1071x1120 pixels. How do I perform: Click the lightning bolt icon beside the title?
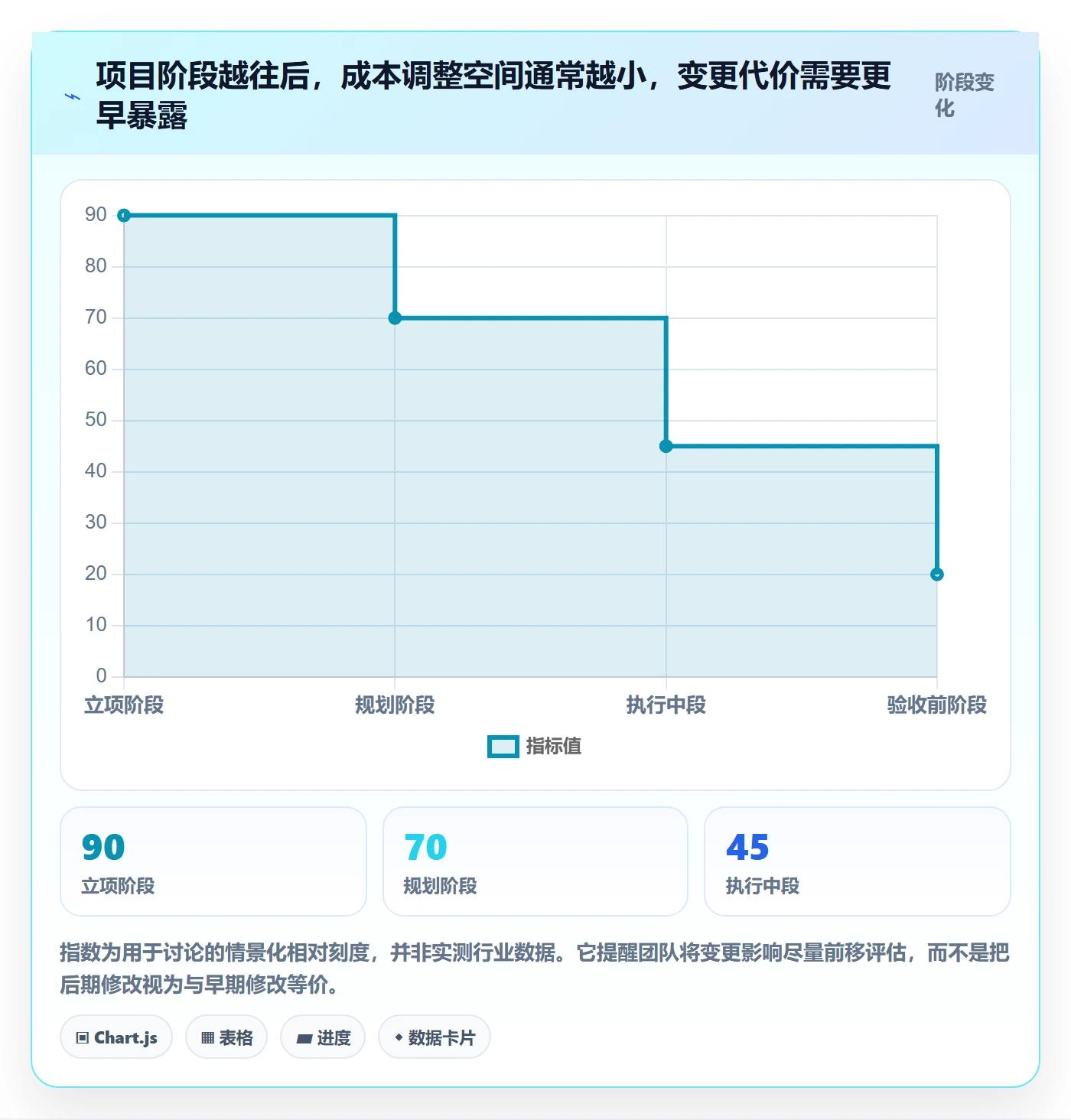[x=73, y=96]
